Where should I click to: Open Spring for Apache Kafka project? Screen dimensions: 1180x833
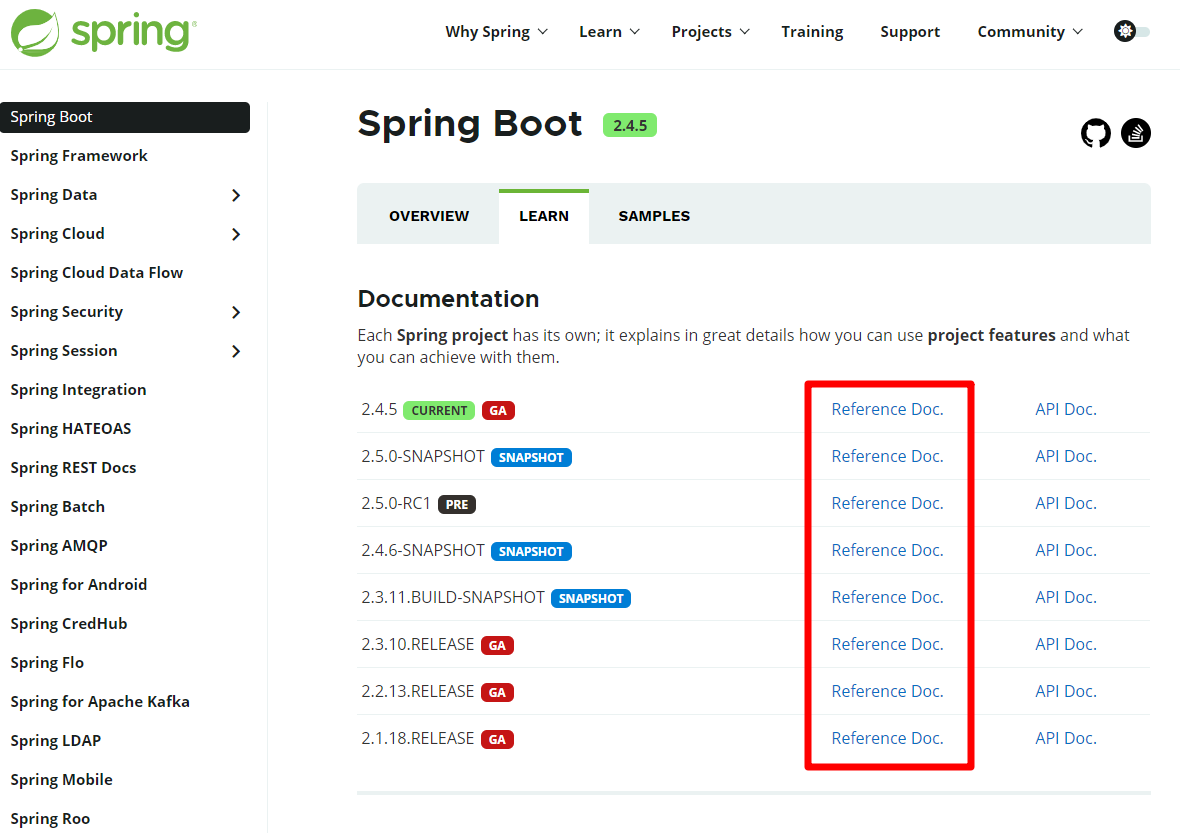point(100,702)
